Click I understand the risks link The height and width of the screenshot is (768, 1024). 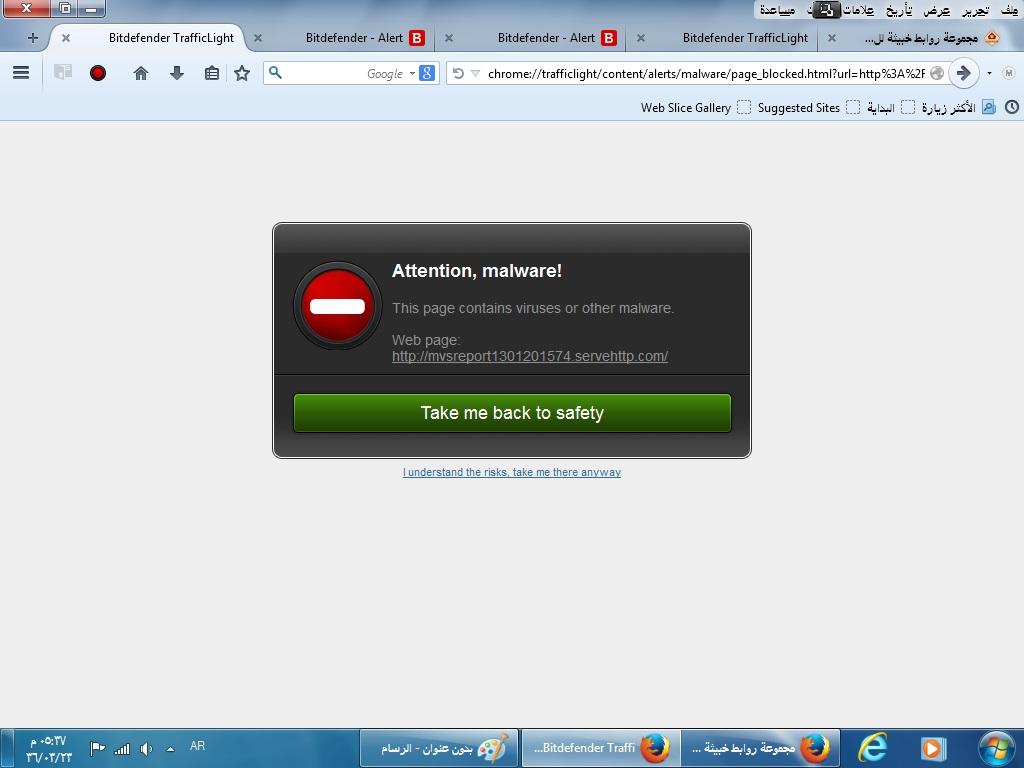click(512, 472)
